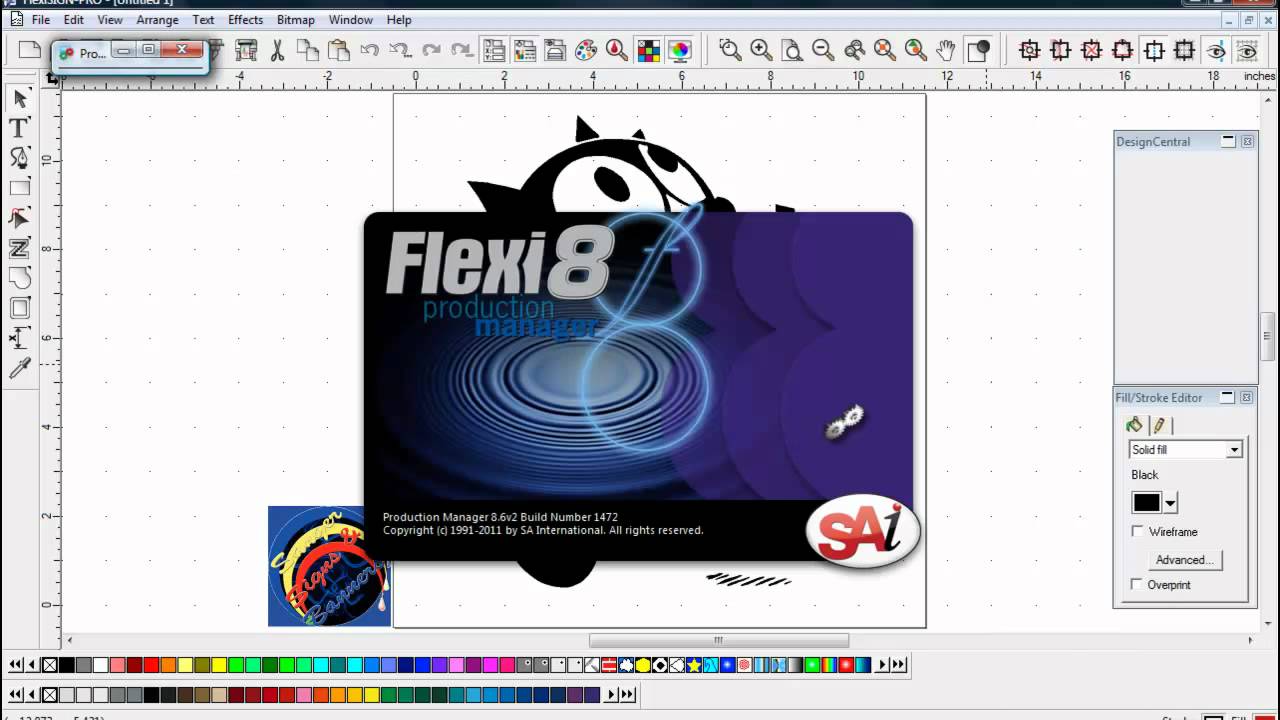Click the Advanced... button
Image resolution: width=1280 pixels, height=720 pixels.
1185,560
